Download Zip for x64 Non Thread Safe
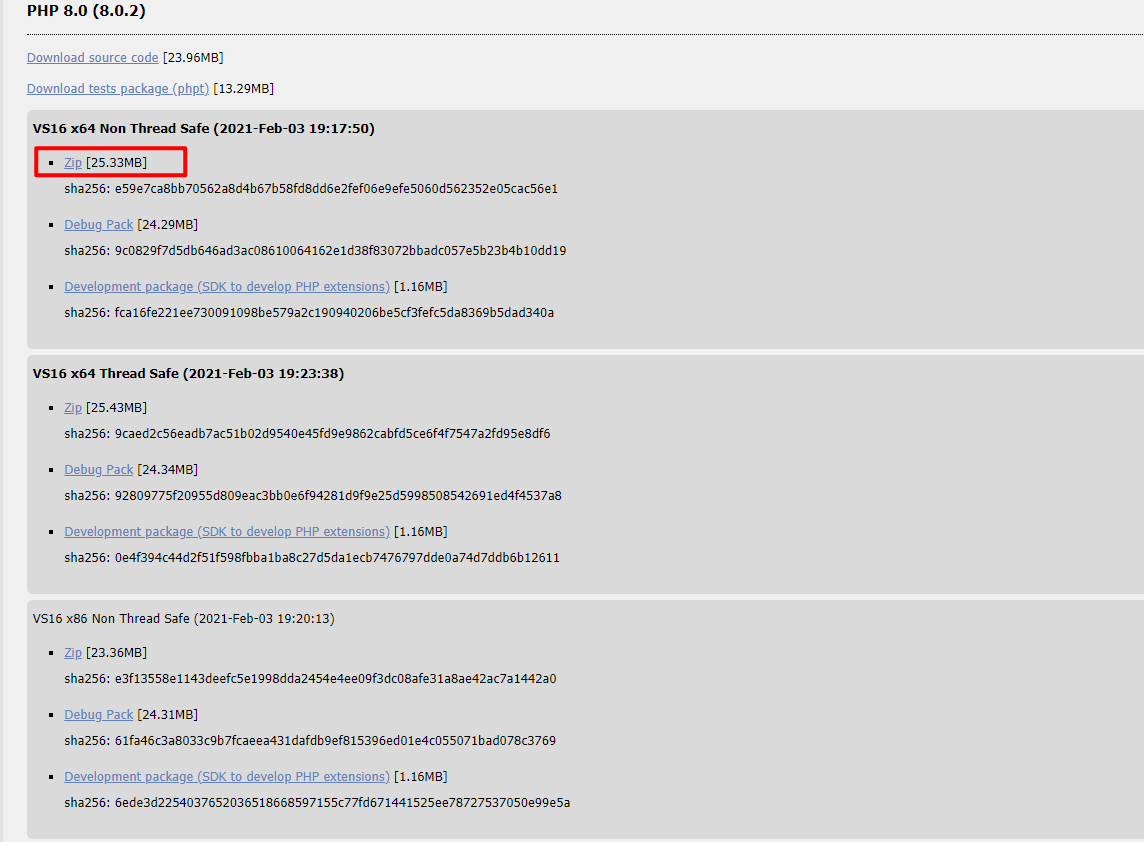The image size is (1144, 842). pos(73,163)
